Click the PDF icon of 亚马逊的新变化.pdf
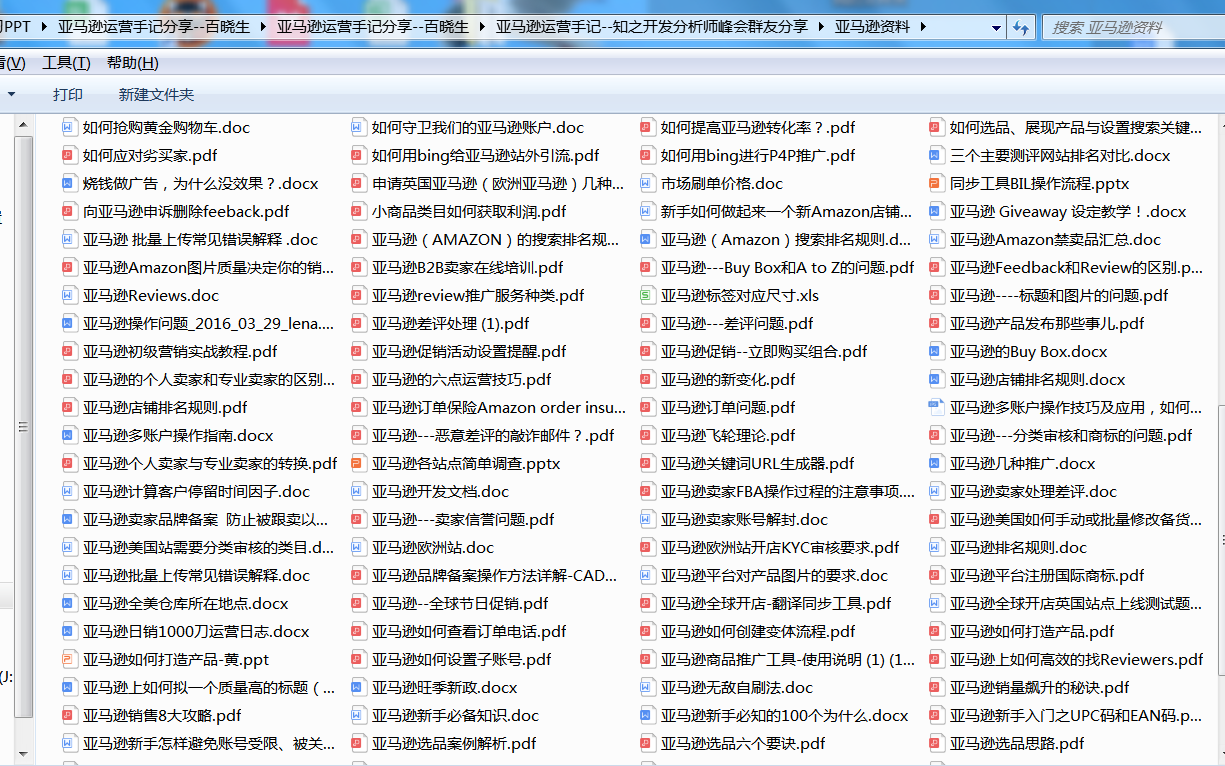This screenshot has width=1225, height=766. coord(647,379)
